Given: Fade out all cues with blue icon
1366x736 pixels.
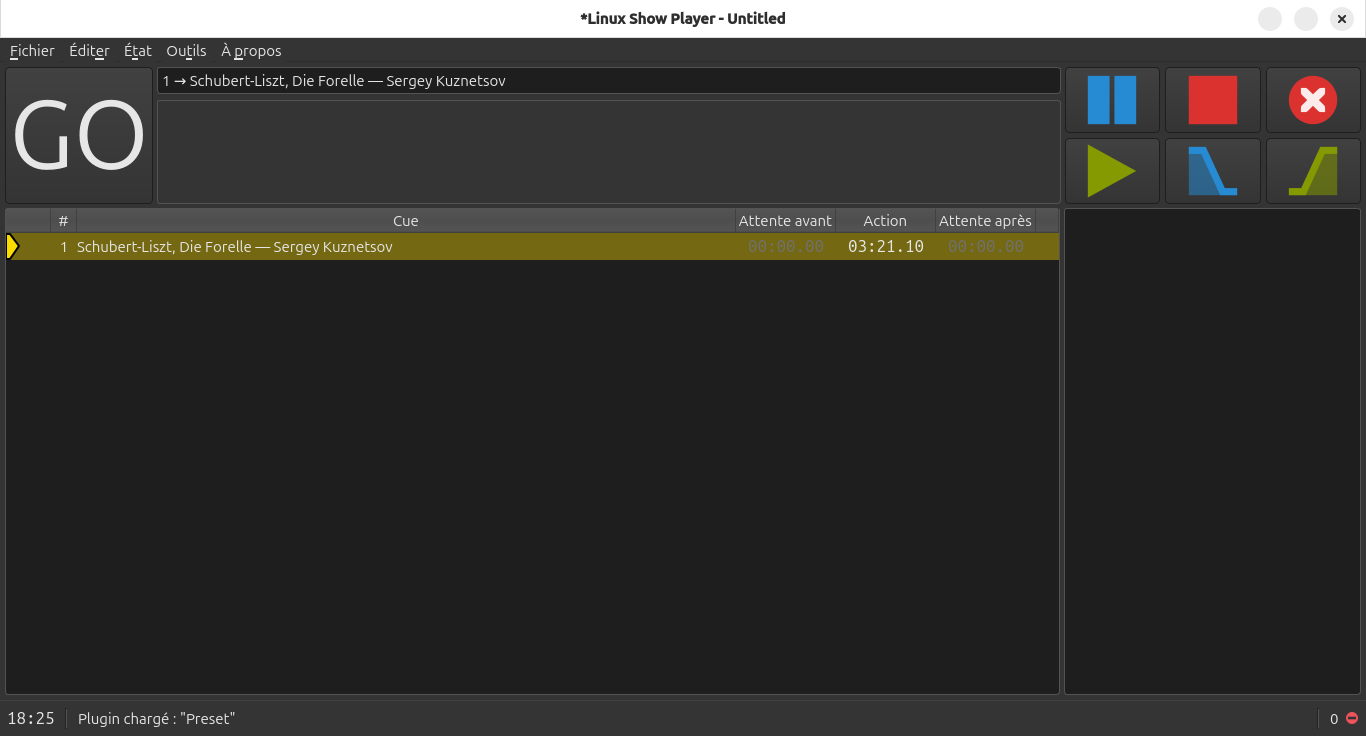Looking at the screenshot, I should tap(1212, 171).
